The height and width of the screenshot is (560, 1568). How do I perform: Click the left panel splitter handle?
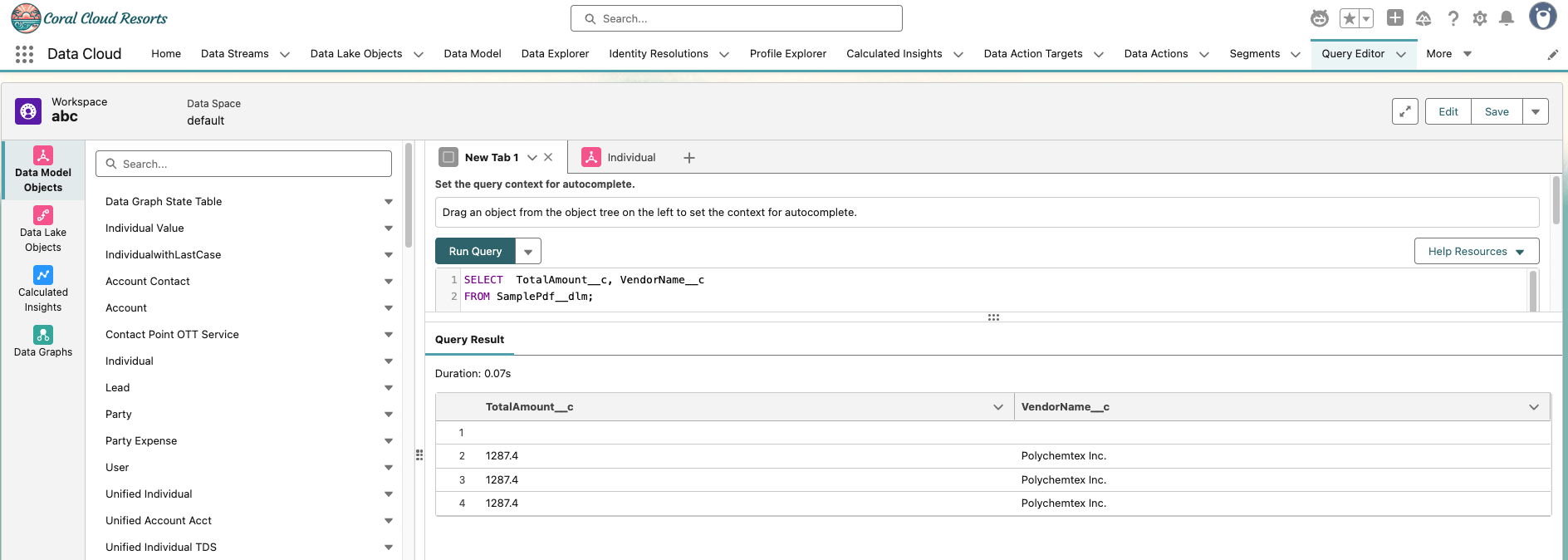coord(419,454)
